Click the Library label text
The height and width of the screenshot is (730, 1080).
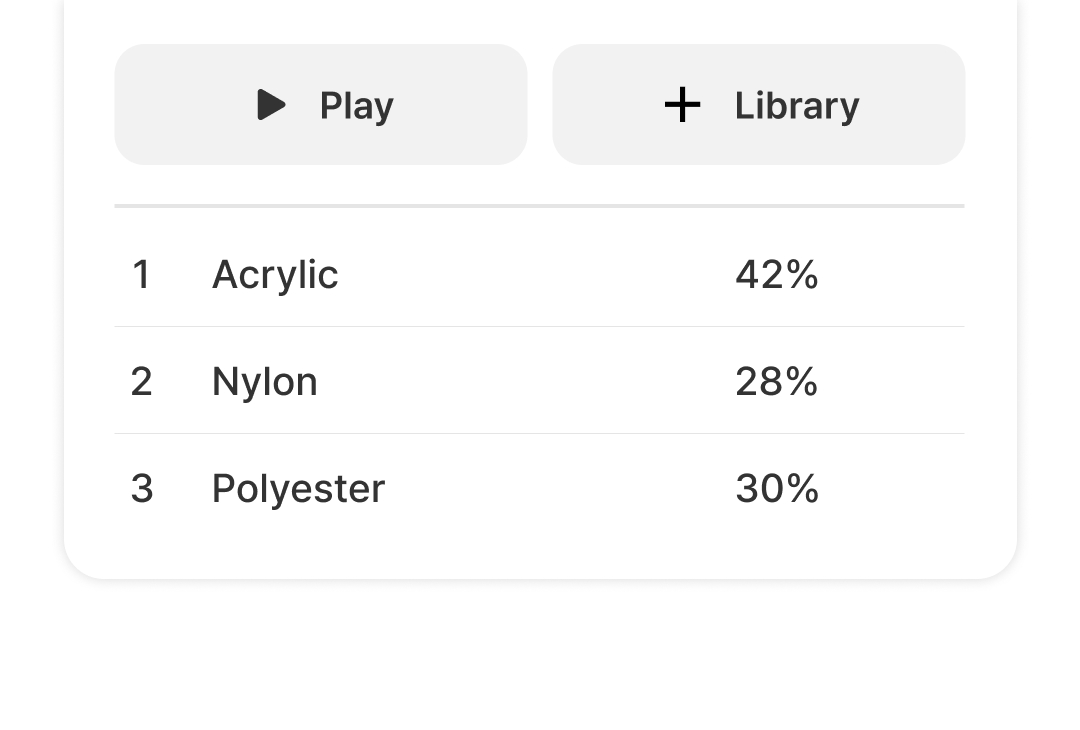(796, 105)
